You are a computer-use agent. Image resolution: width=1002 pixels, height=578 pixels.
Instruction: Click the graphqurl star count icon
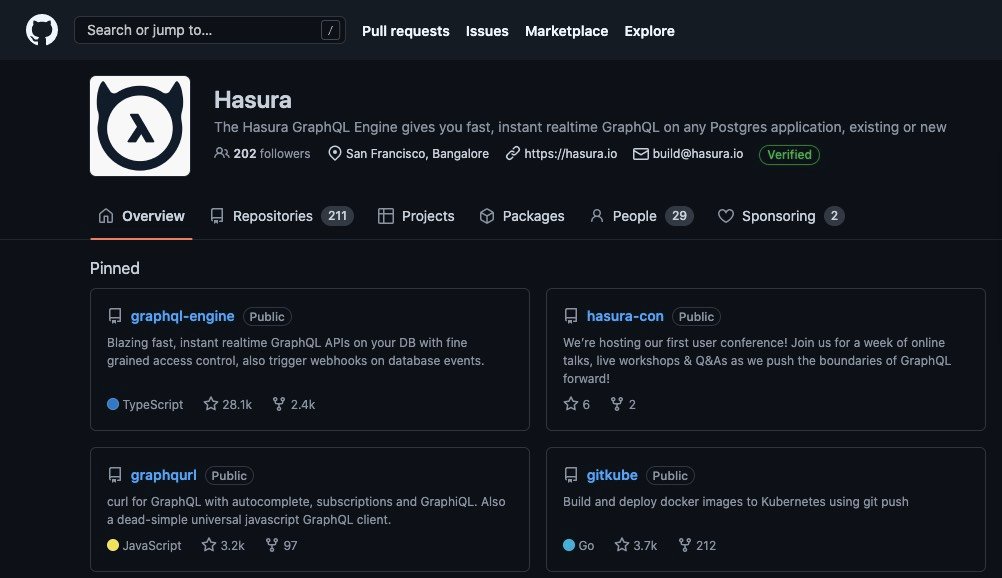209,545
